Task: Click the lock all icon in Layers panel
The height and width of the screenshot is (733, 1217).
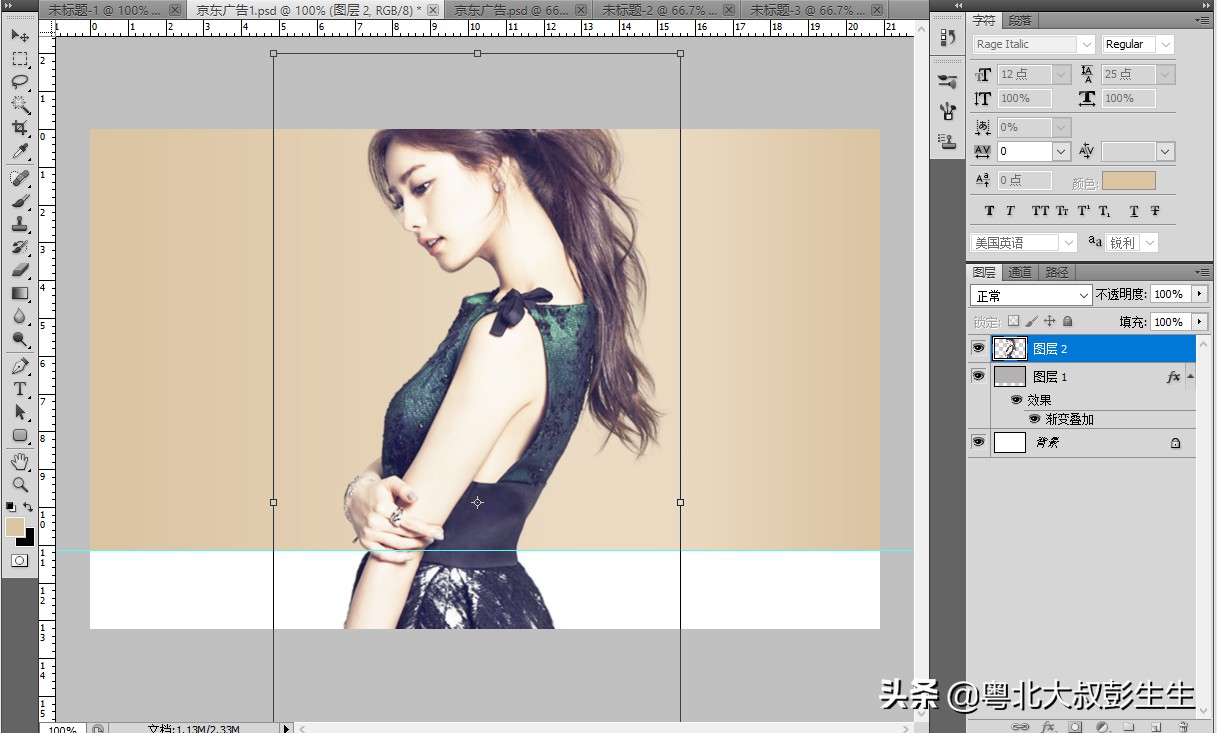Action: 1067,321
